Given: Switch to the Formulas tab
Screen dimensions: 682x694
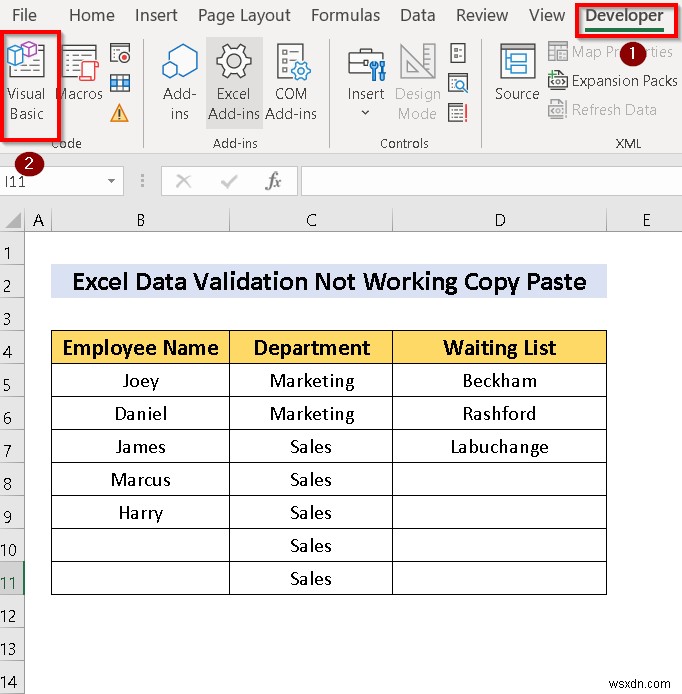Looking at the screenshot, I should tap(345, 15).
